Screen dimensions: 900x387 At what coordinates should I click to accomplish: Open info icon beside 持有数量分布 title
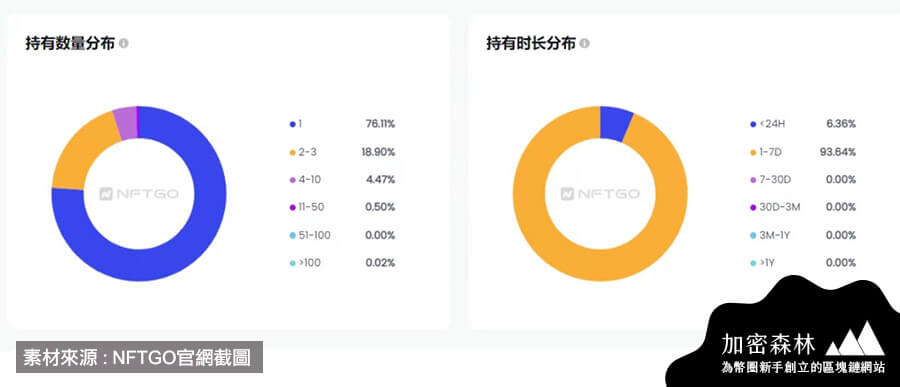click(x=124, y=44)
